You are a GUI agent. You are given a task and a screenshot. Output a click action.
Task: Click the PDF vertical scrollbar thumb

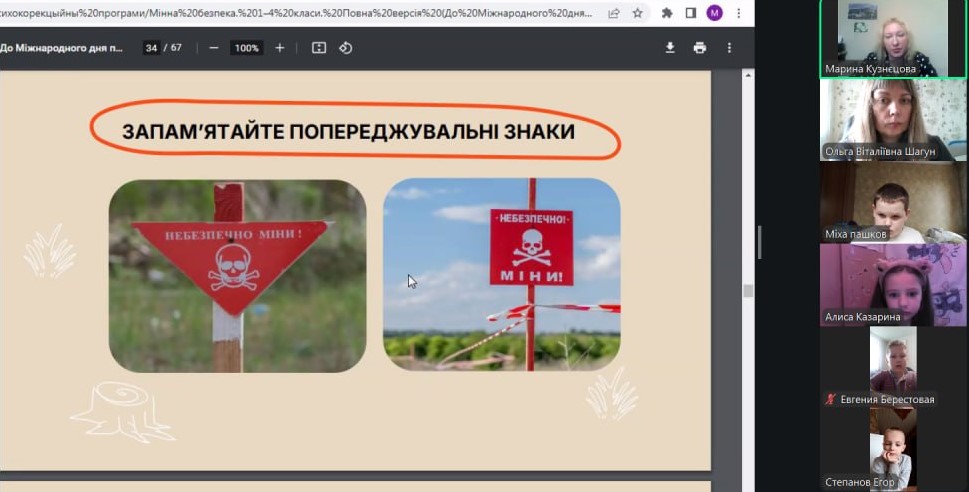[747, 290]
